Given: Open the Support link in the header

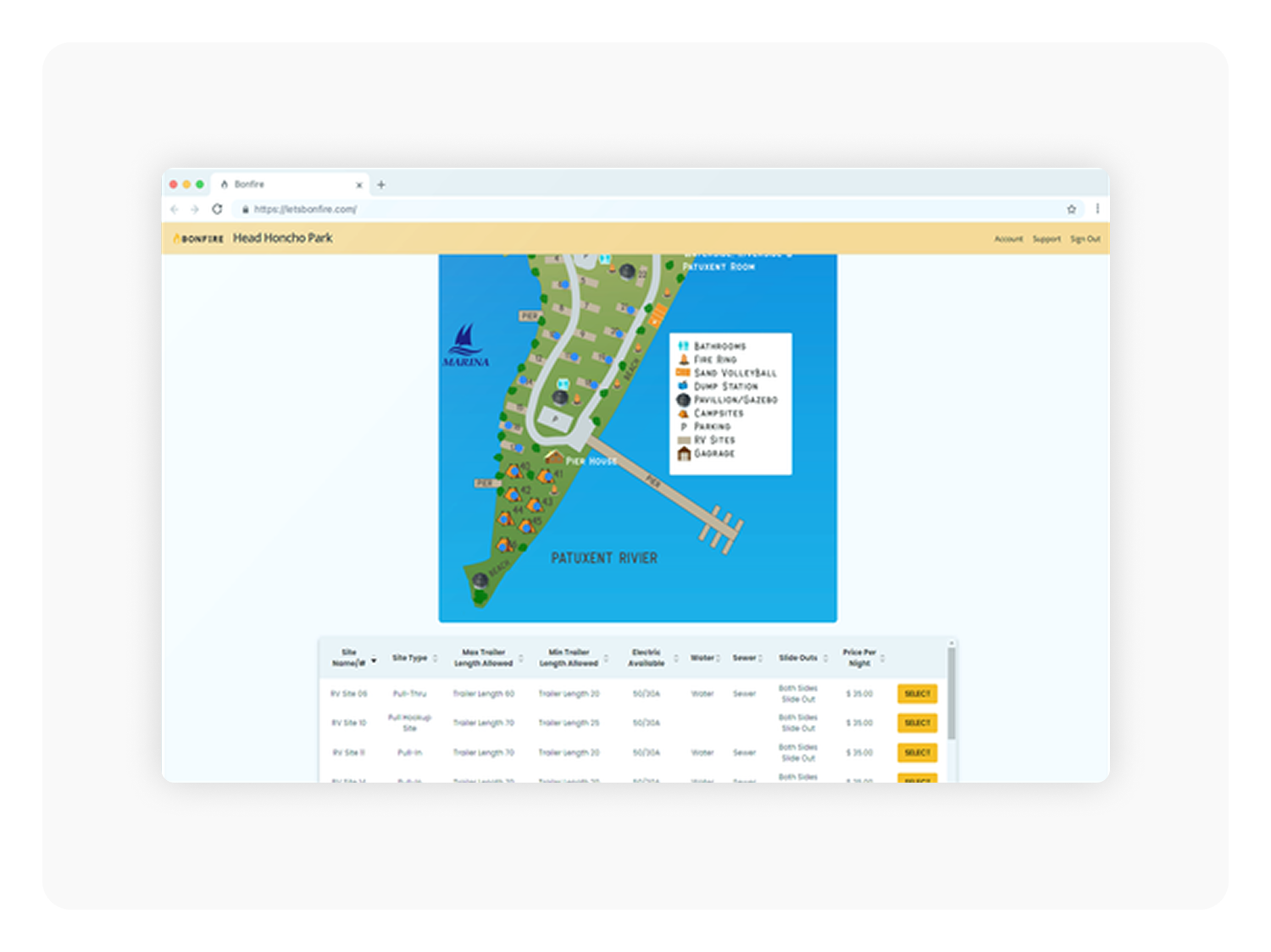Looking at the screenshot, I should (x=1046, y=239).
